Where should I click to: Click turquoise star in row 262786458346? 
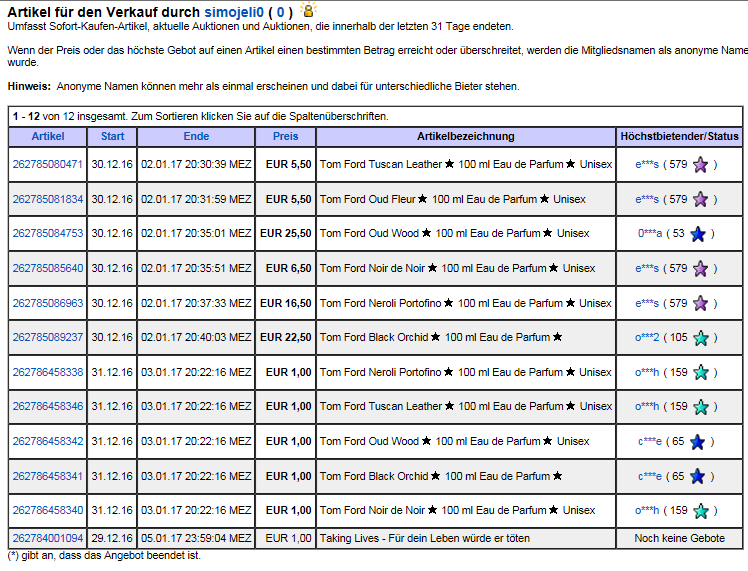coord(701,407)
